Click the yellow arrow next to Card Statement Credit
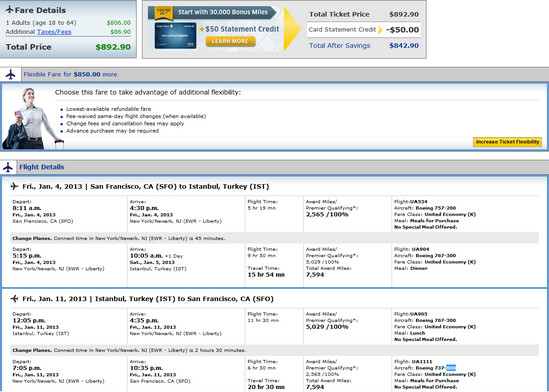549x392 pixels. 381,30
